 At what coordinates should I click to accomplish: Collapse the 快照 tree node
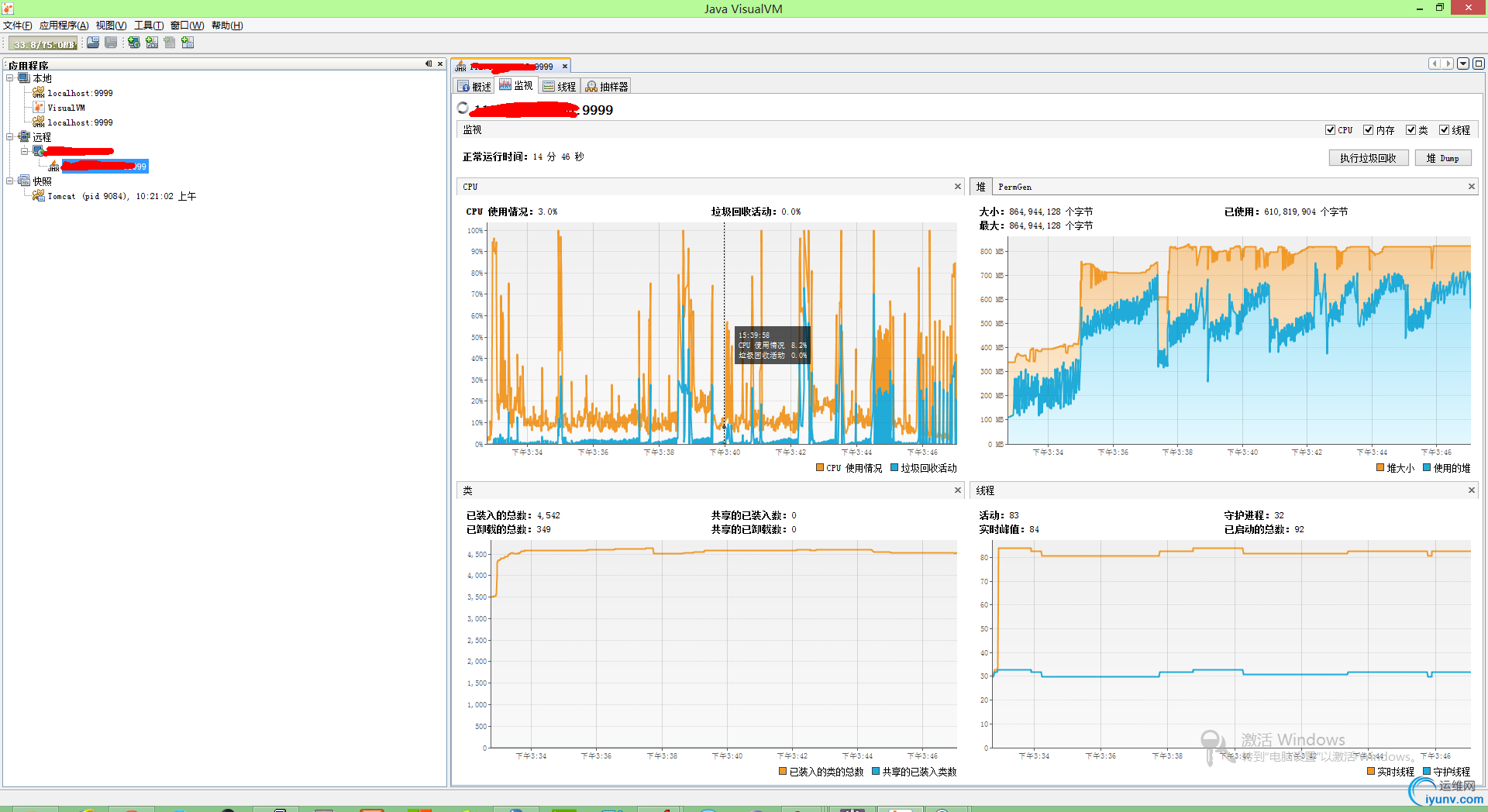(10, 181)
